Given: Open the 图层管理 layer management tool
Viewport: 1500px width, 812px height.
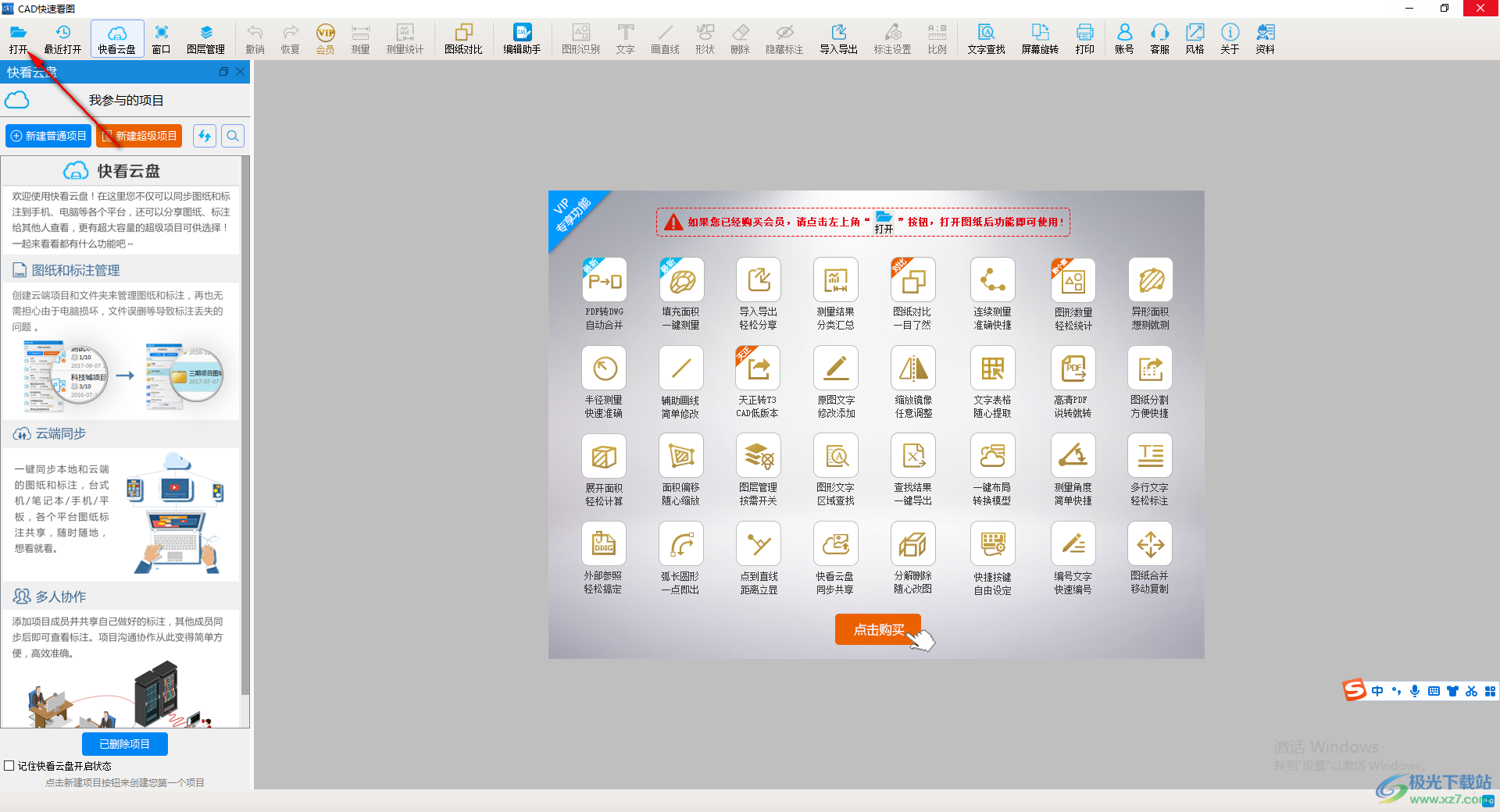Looking at the screenshot, I should pyautogui.click(x=205, y=38).
